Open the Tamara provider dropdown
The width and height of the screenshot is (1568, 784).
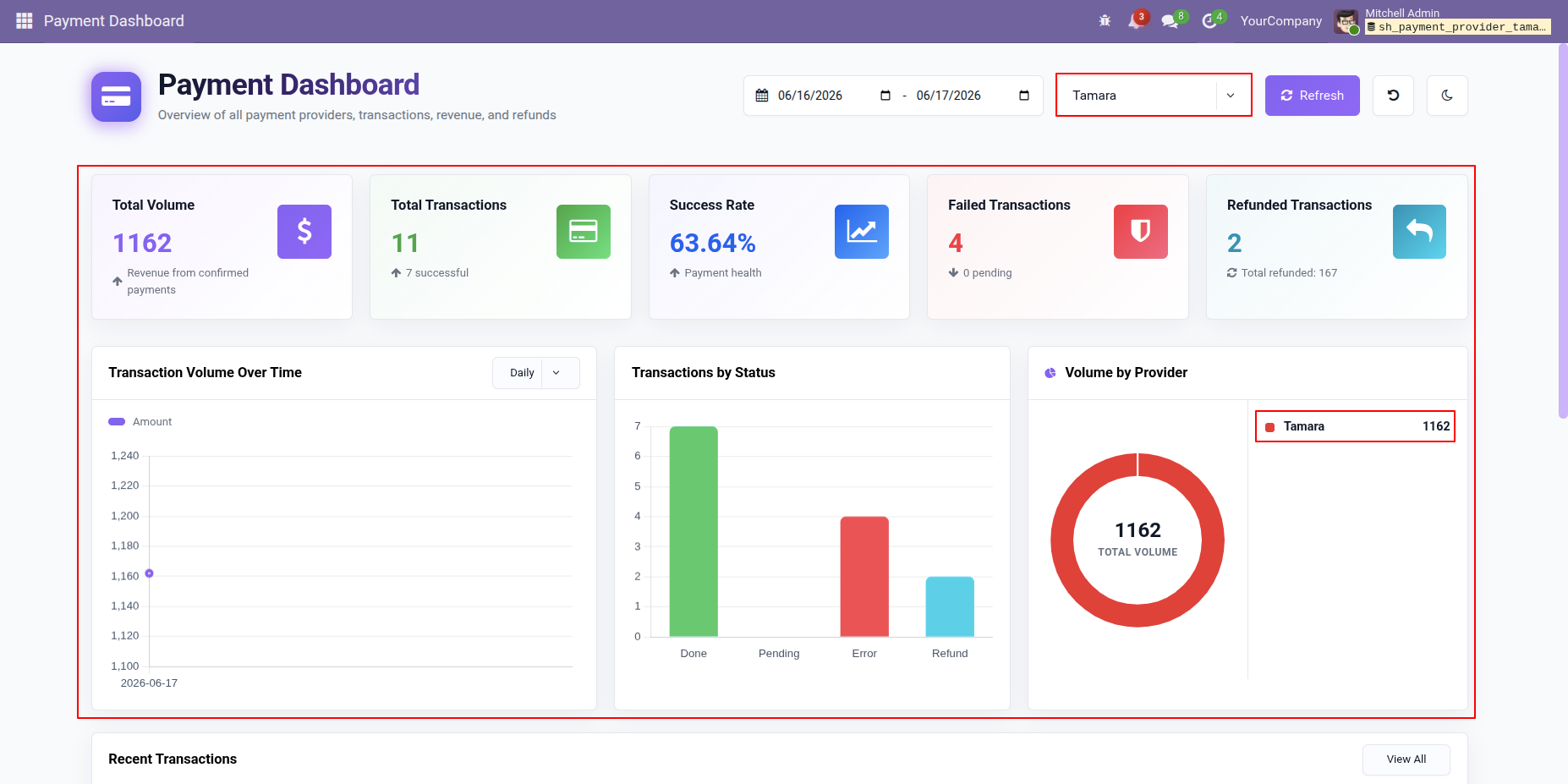(1154, 96)
